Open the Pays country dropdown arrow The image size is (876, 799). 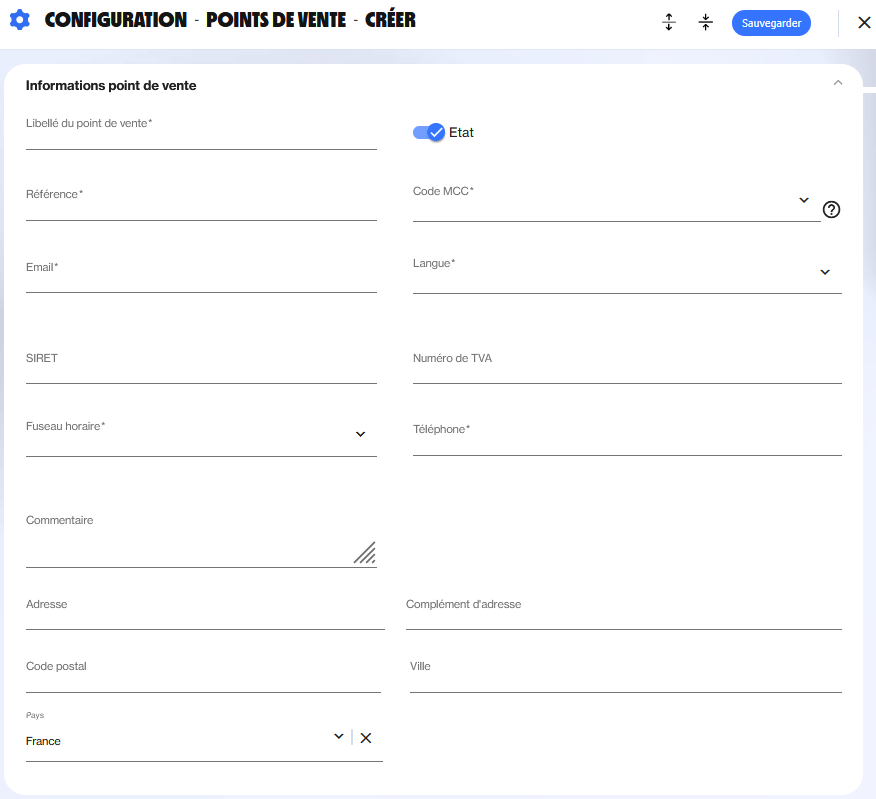[x=339, y=737]
